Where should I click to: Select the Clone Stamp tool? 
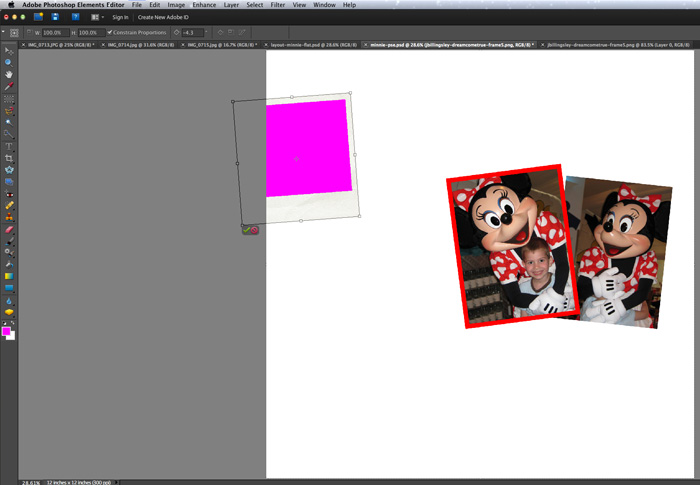(x=8, y=217)
